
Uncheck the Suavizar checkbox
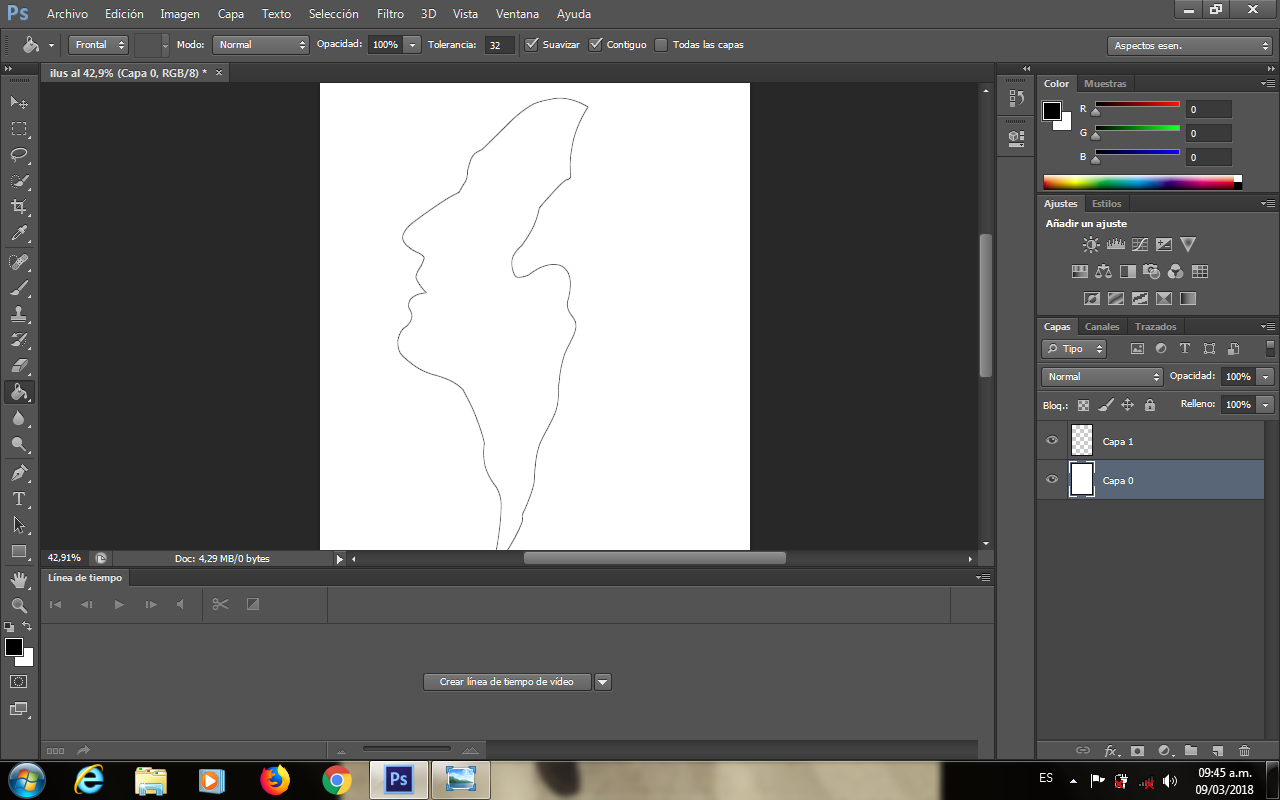532,45
